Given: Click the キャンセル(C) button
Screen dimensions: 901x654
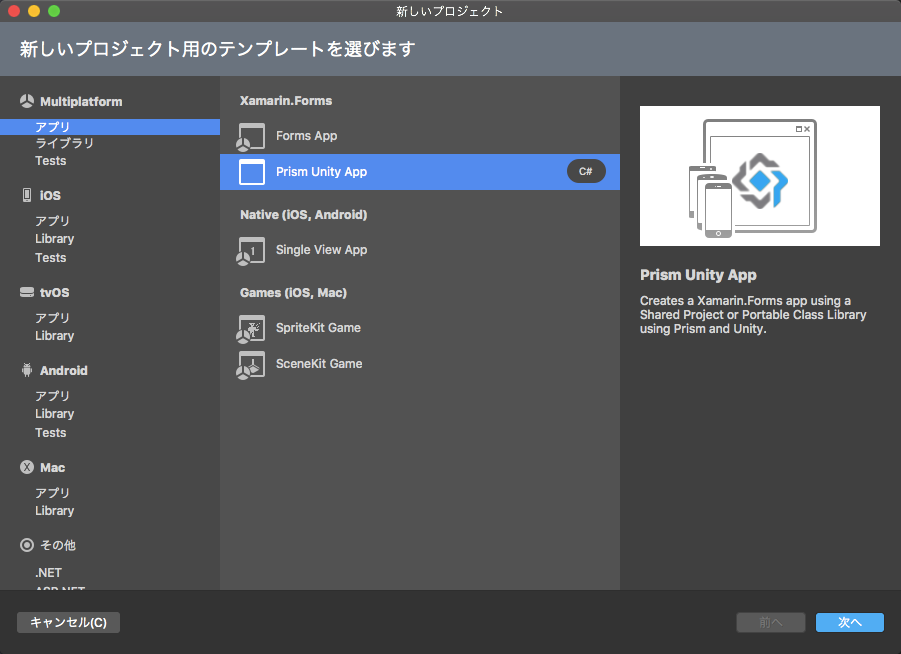Looking at the screenshot, I should 68,622.
